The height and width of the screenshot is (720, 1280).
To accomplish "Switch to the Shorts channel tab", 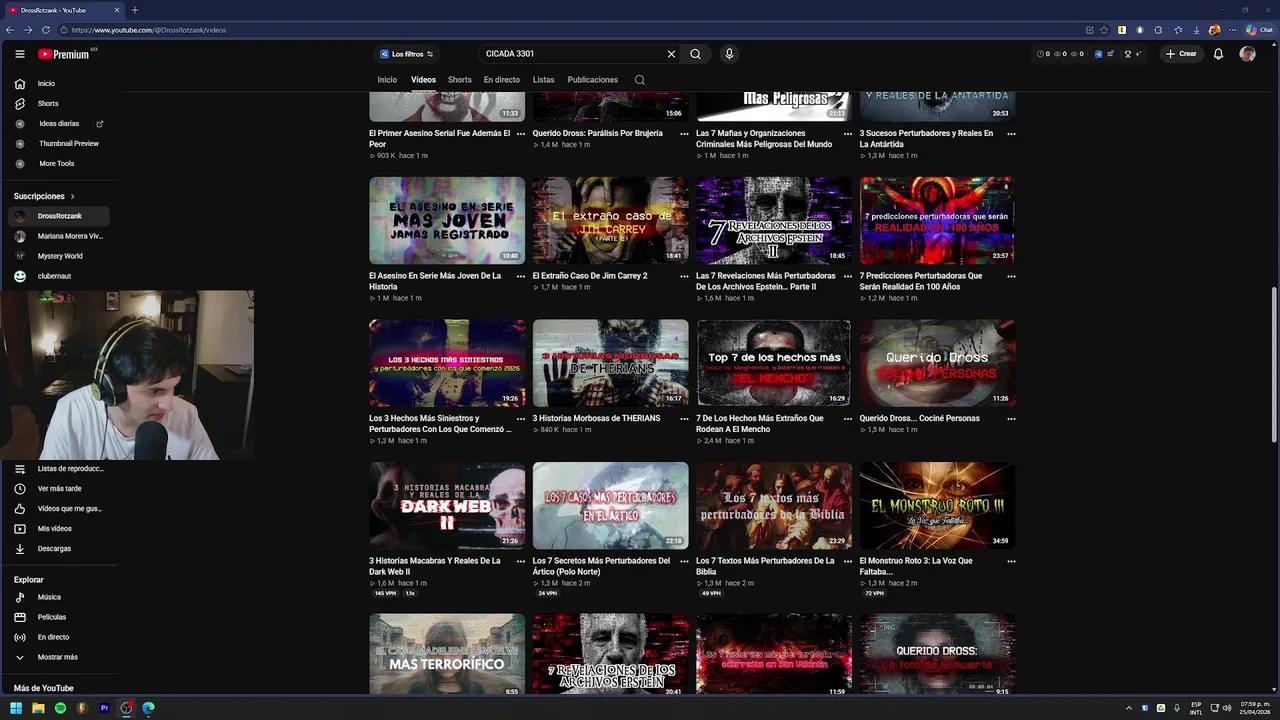I will click(x=460, y=80).
